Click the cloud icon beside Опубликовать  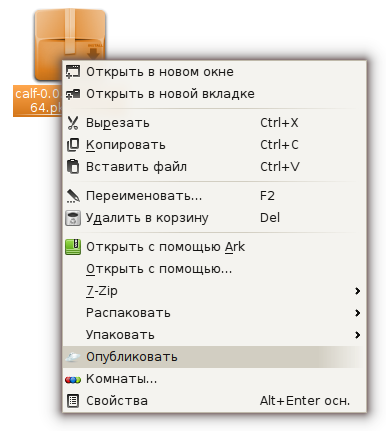73,357
